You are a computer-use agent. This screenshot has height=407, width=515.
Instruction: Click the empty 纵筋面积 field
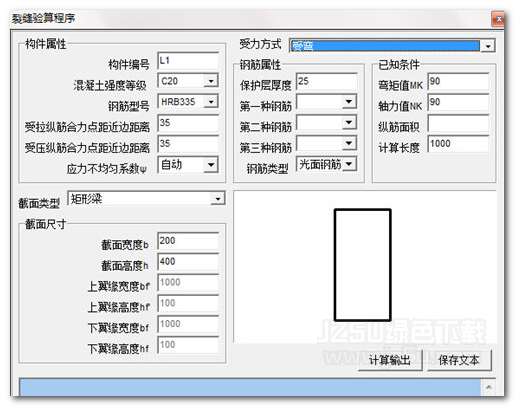pos(458,123)
